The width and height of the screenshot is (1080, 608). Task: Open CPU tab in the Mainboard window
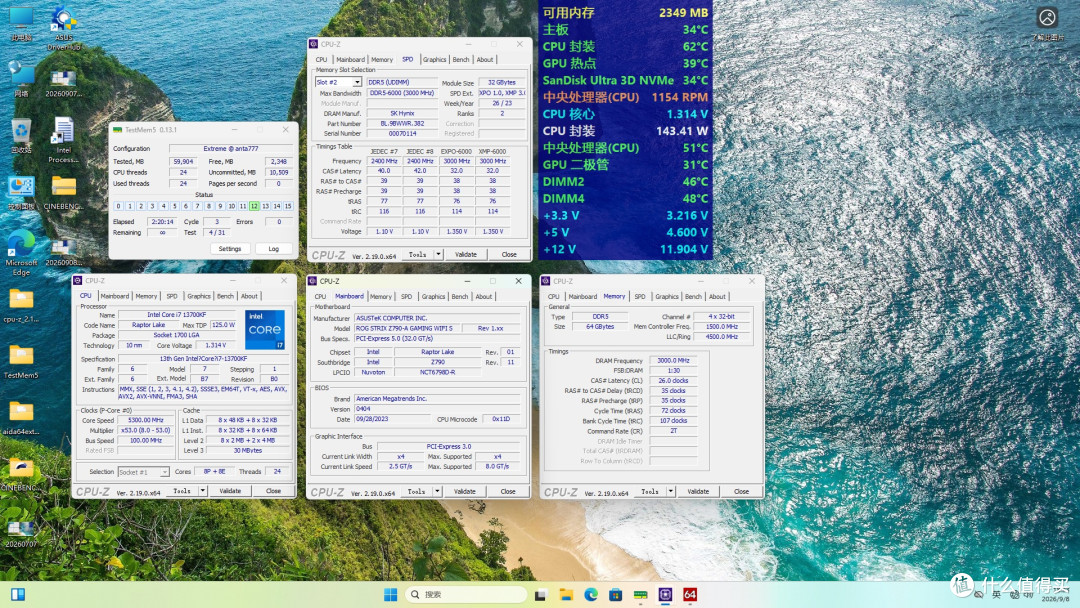[320, 296]
